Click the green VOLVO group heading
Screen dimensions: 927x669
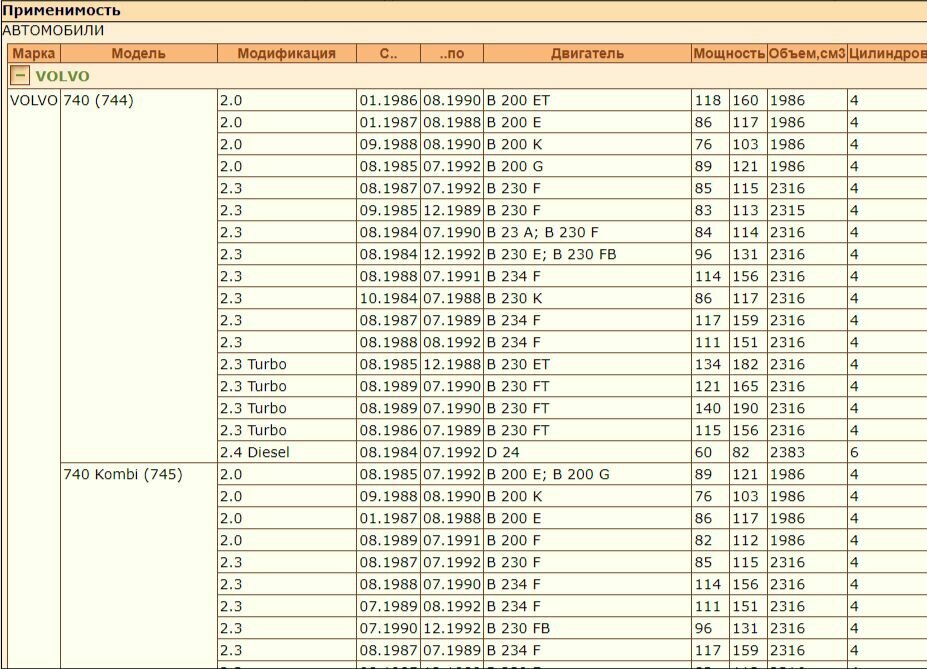(62, 76)
